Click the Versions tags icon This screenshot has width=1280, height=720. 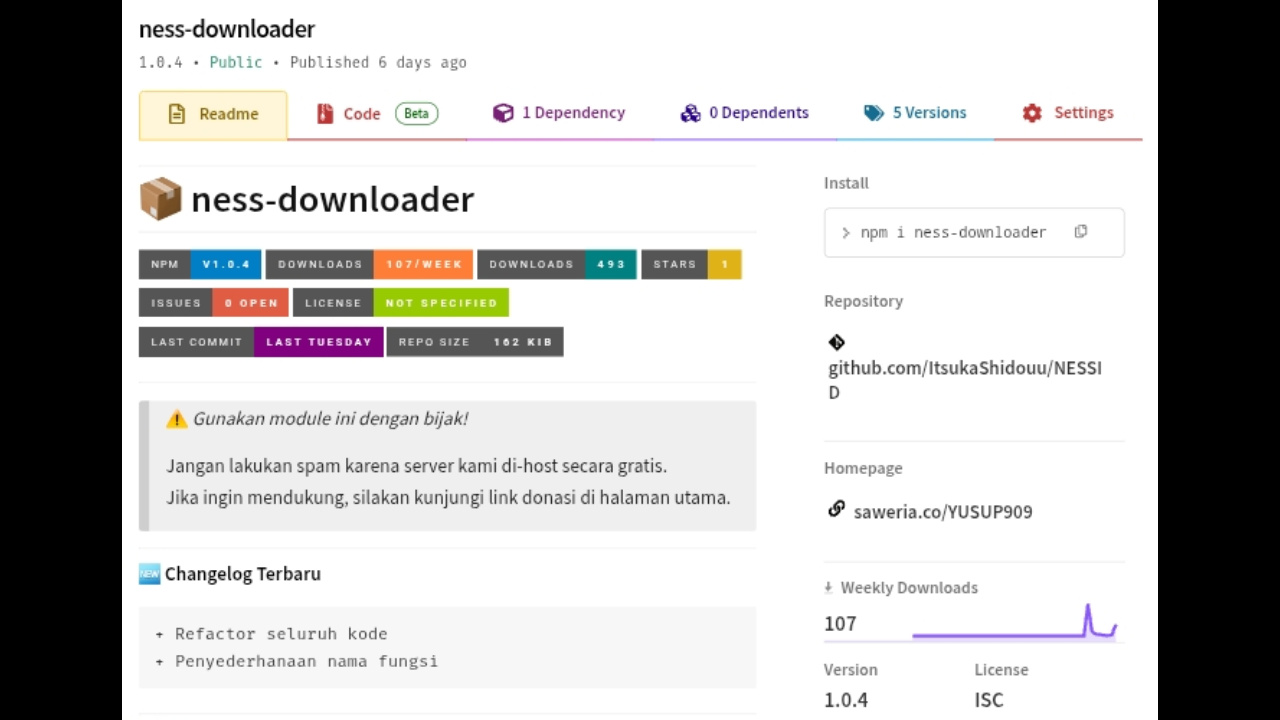[874, 113]
